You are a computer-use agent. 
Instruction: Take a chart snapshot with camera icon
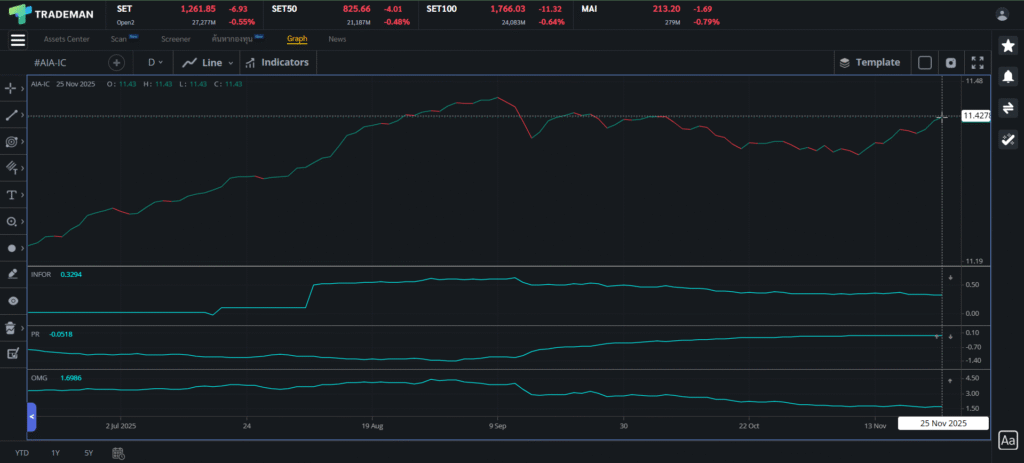950,62
